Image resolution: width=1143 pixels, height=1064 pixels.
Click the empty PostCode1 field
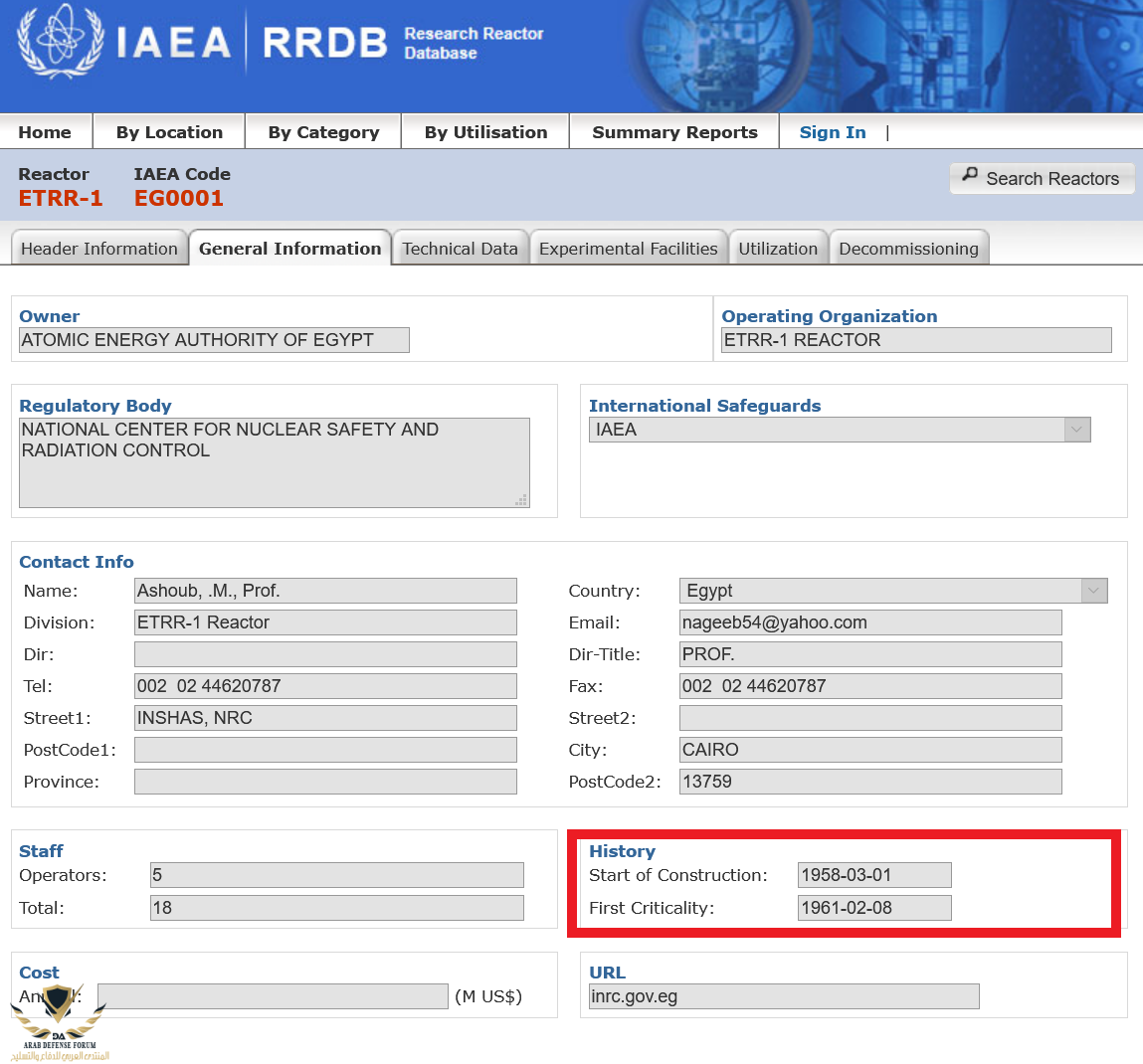[x=325, y=749]
